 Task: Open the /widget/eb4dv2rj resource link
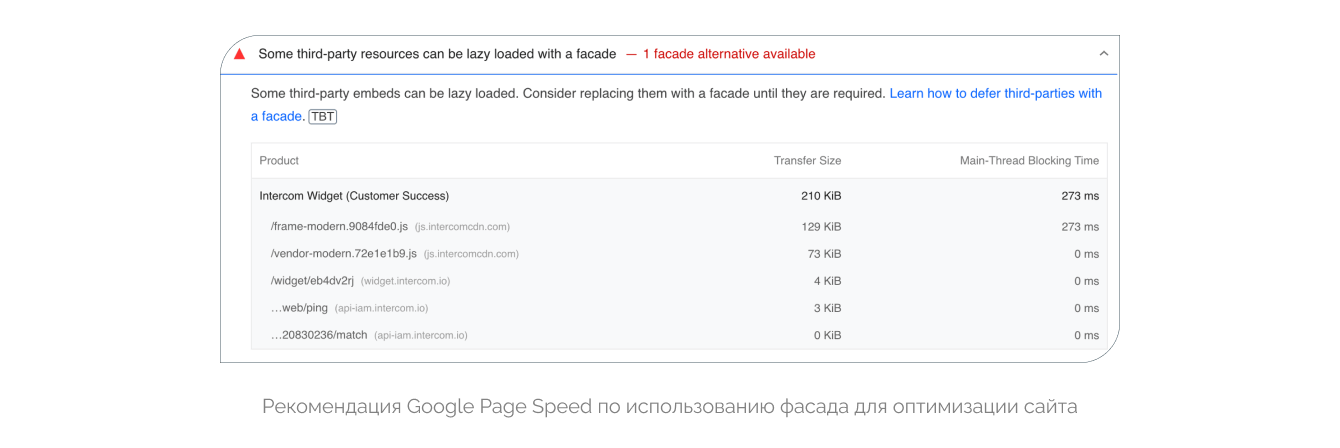312,281
